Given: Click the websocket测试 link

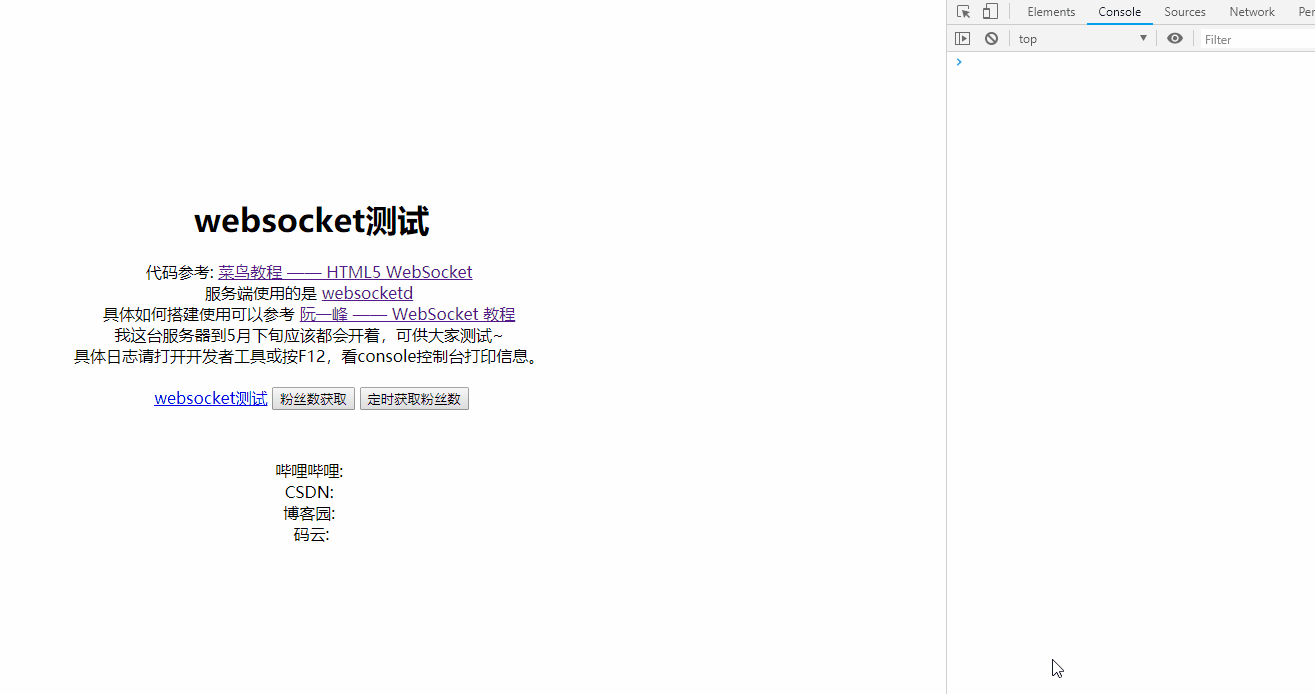Looking at the screenshot, I should click(211, 398).
